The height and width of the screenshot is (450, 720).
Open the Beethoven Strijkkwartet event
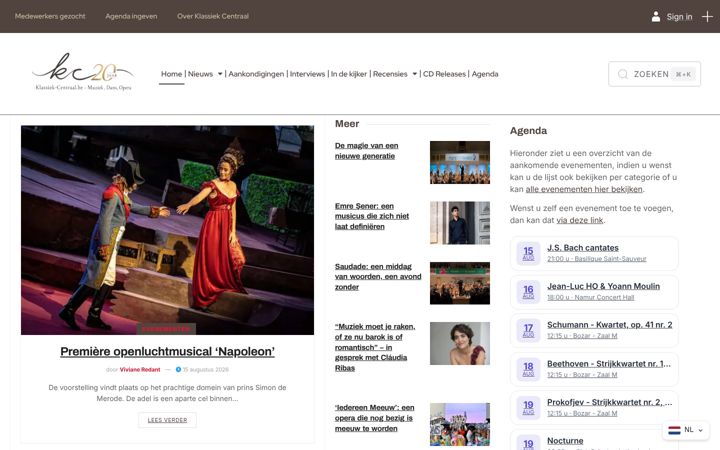click(x=609, y=364)
